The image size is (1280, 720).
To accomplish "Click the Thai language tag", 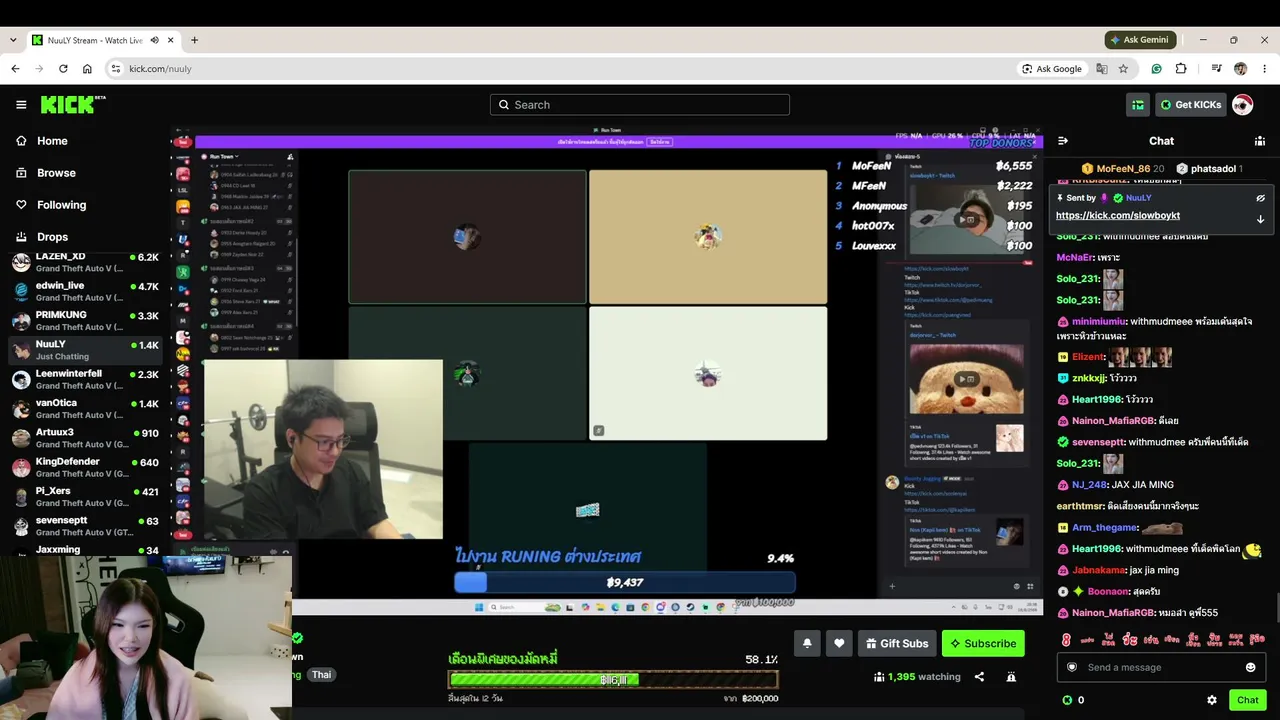I will pos(321,675).
